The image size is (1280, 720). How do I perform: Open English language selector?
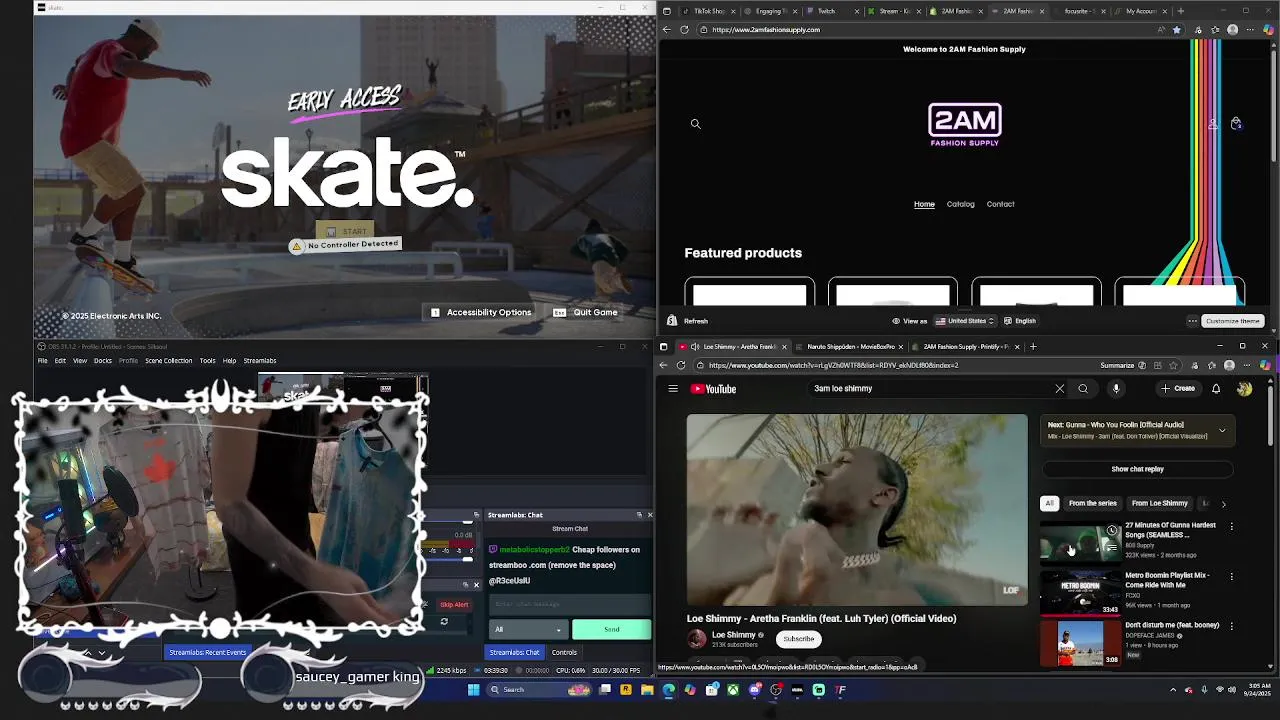point(1020,321)
